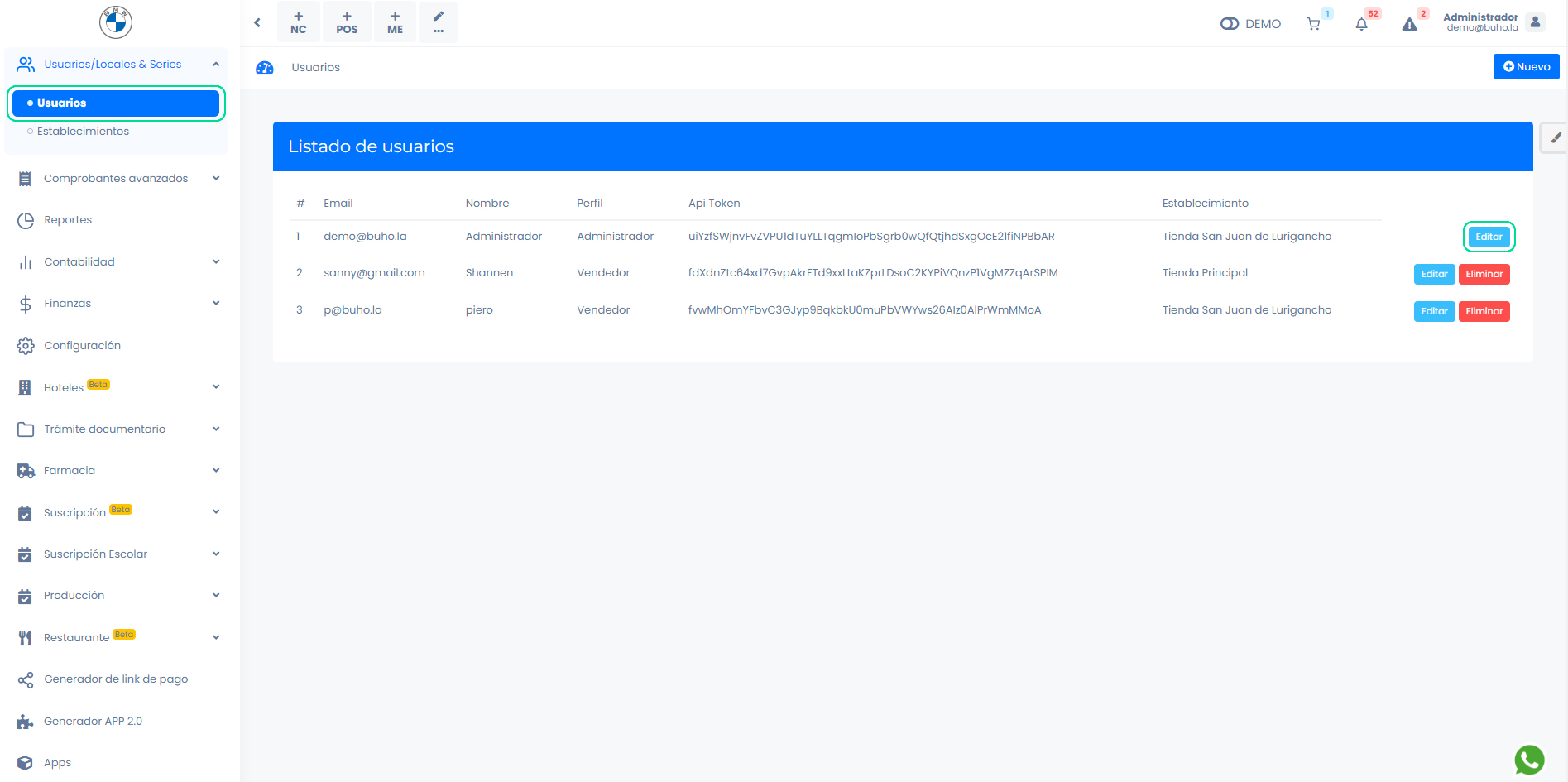Delete user Shannen with Eliminar
Screen dimensions: 1568x782
[x=1484, y=274]
